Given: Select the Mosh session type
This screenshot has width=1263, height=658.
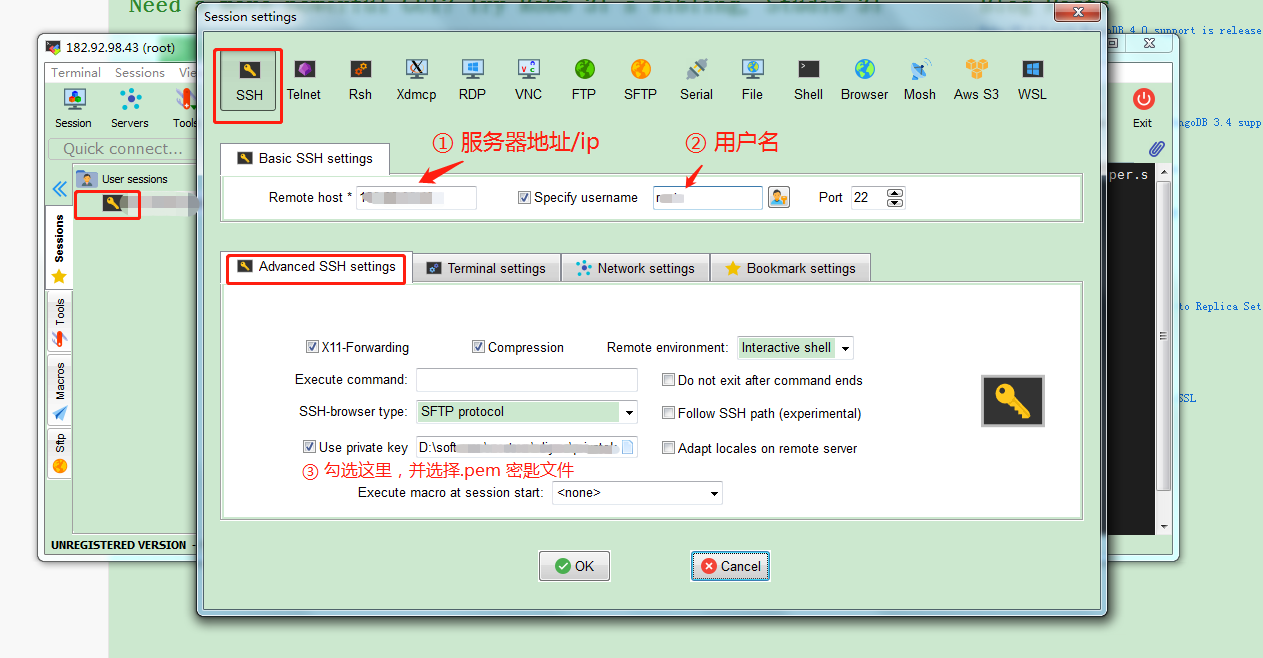Looking at the screenshot, I should (920, 81).
